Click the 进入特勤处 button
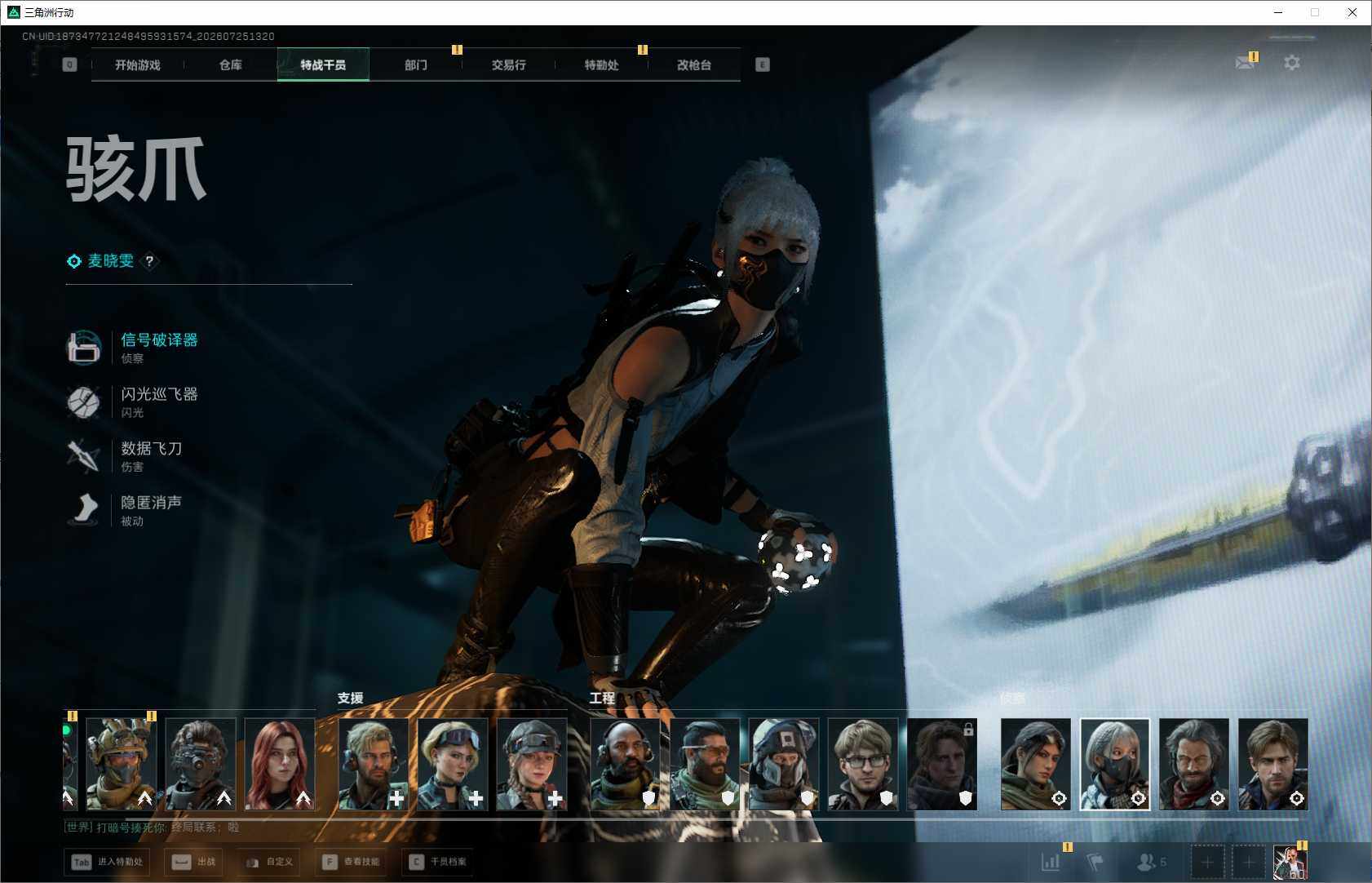1372x883 pixels. [x=108, y=862]
